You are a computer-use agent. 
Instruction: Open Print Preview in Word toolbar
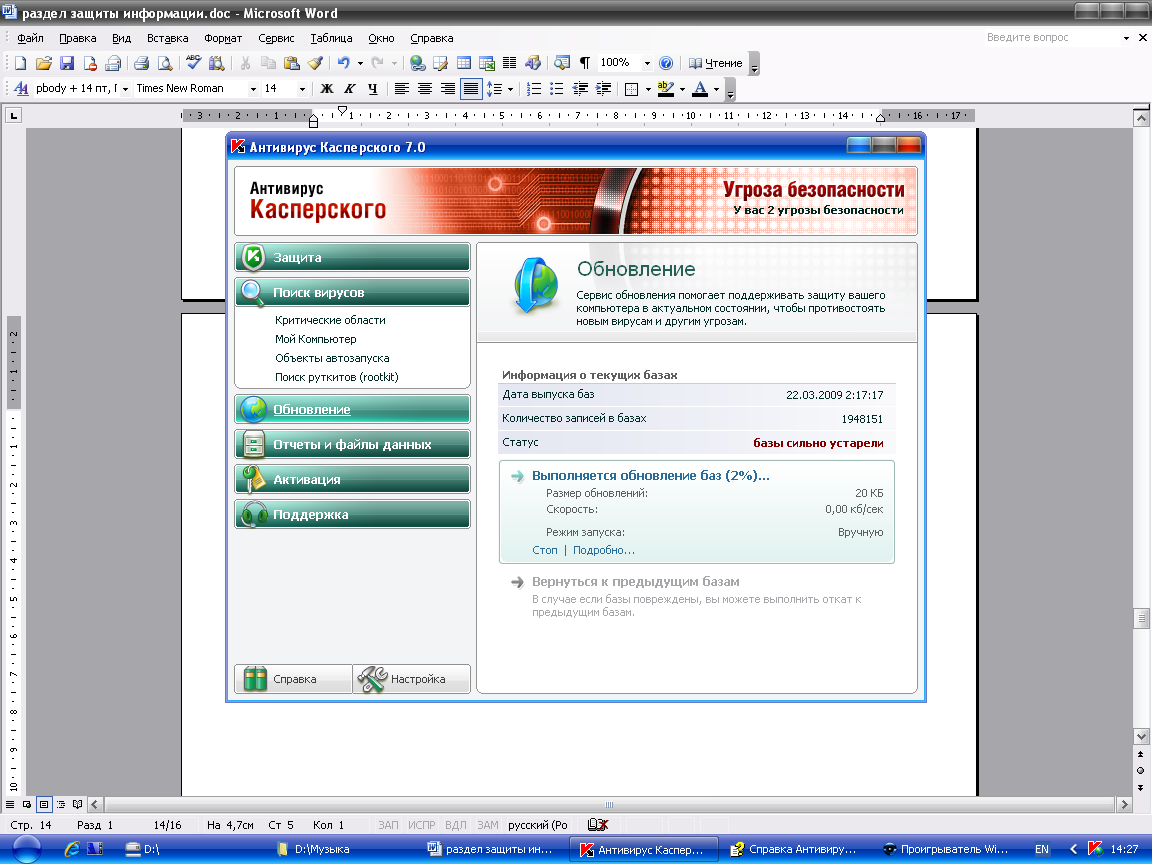[x=165, y=63]
